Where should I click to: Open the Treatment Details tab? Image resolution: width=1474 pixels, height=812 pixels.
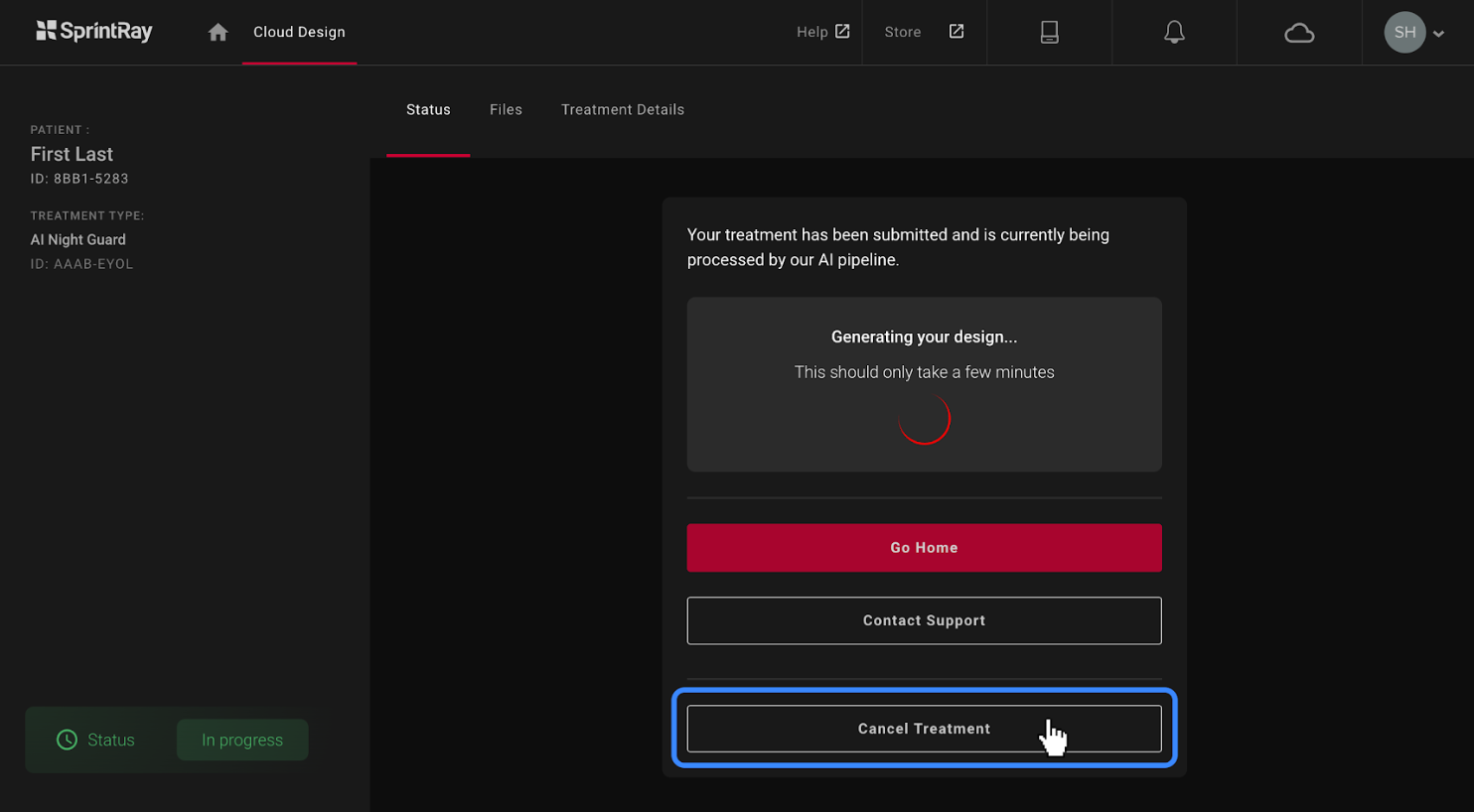[622, 110]
